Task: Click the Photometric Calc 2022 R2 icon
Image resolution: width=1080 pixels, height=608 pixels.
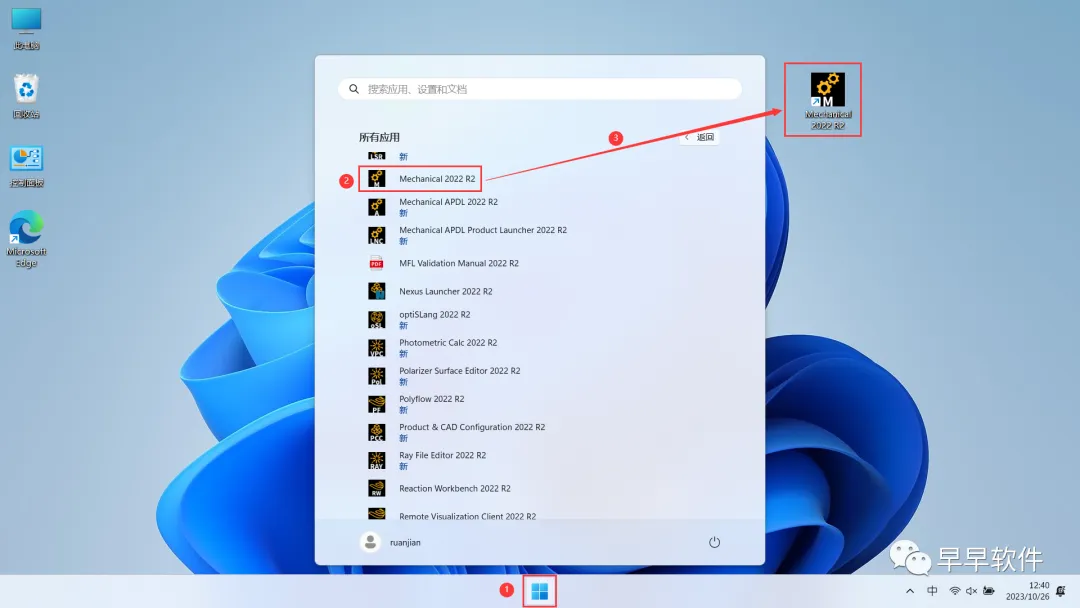Action: click(377, 348)
